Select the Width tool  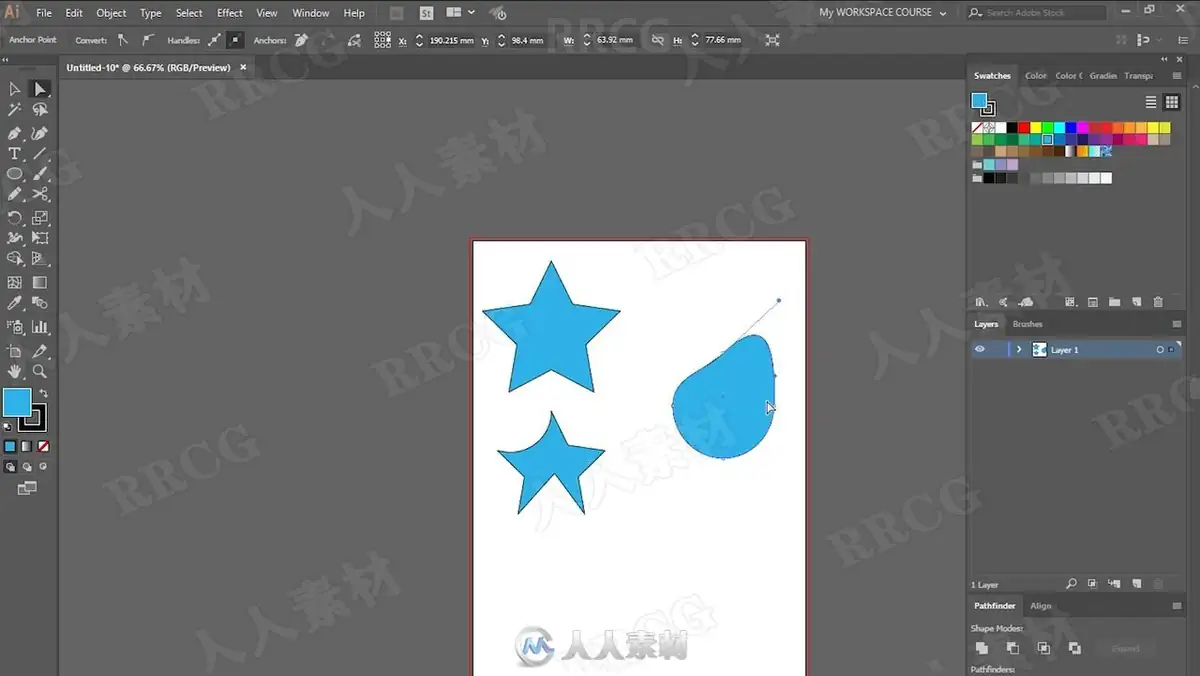15,238
